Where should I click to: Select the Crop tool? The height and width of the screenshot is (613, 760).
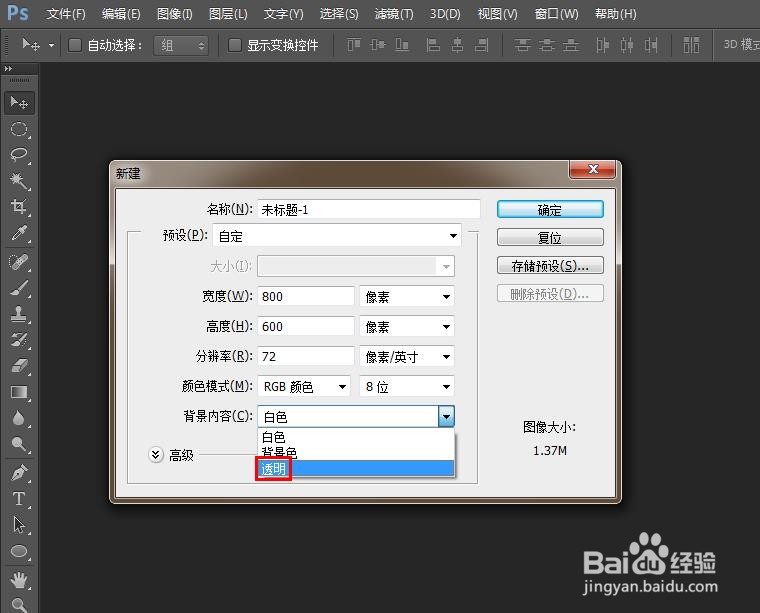click(19, 207)
